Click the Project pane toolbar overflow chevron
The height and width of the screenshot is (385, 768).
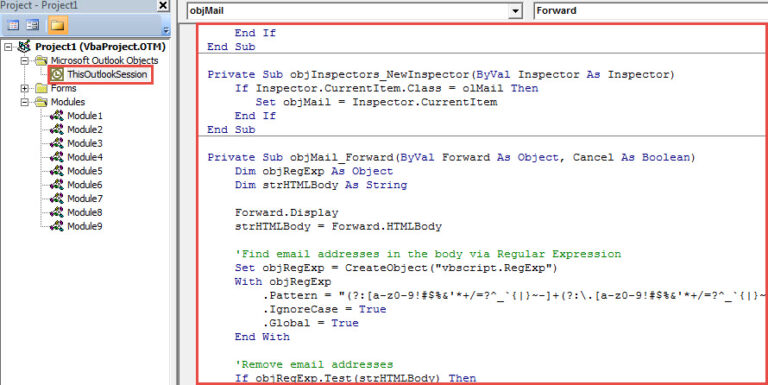166,30
